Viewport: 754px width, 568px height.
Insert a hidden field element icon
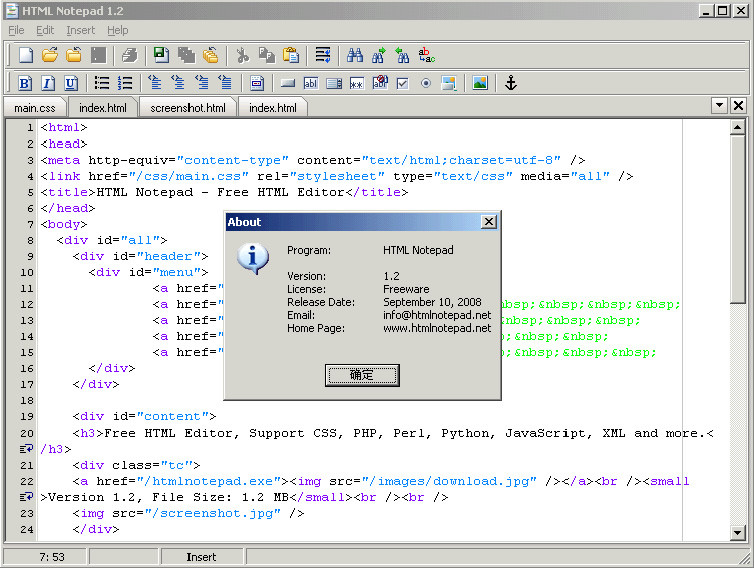click(380, 82)
